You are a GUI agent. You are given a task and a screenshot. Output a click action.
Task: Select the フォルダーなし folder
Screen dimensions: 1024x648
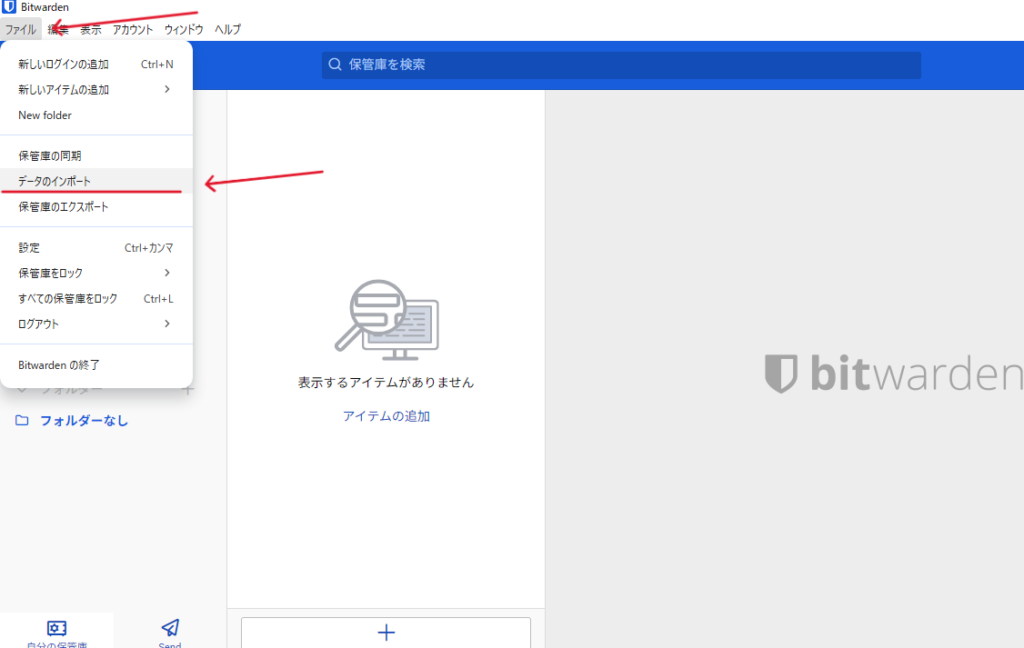tap(84, 421)
